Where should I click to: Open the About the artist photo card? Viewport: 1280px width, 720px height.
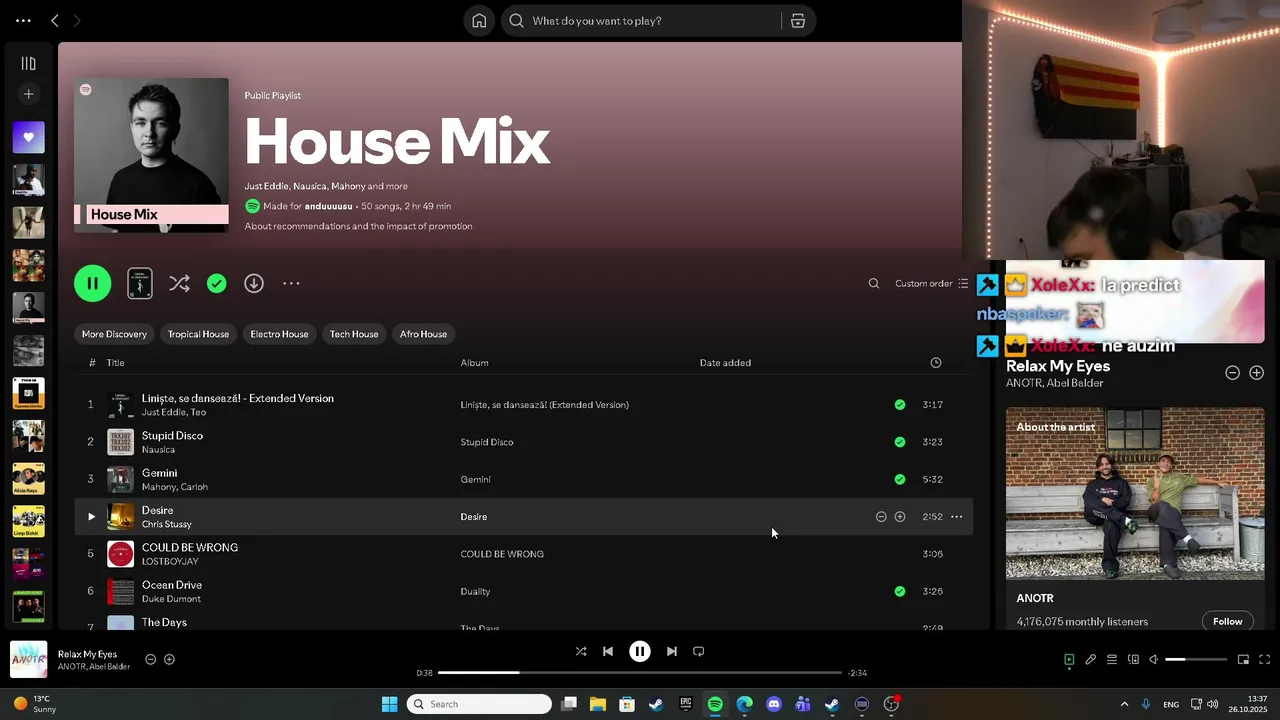(1135, 493)
